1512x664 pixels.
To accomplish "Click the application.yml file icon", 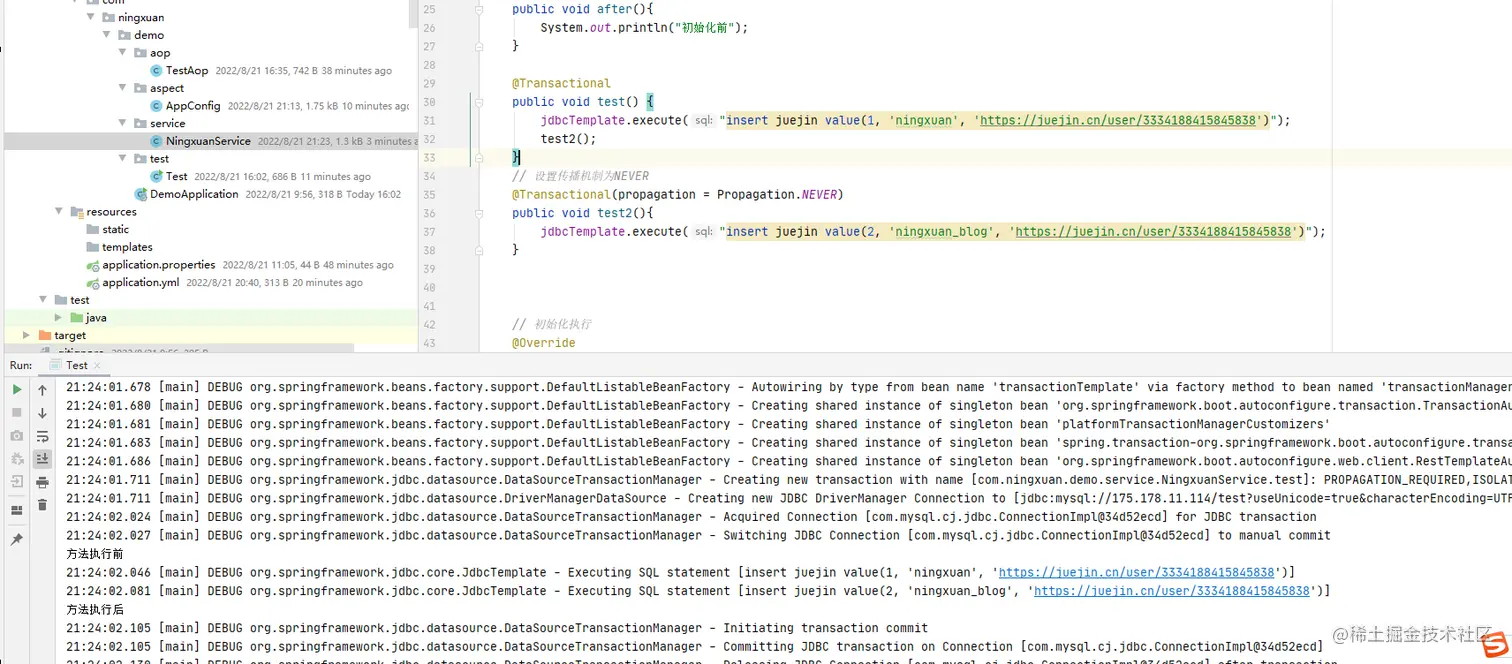I will click(x=93, y=283).
